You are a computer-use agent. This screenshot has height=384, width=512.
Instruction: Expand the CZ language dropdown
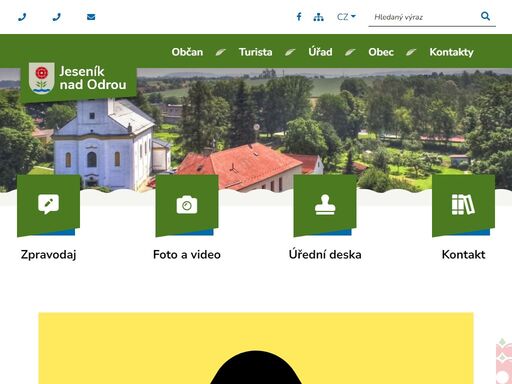tap(346, 17)
